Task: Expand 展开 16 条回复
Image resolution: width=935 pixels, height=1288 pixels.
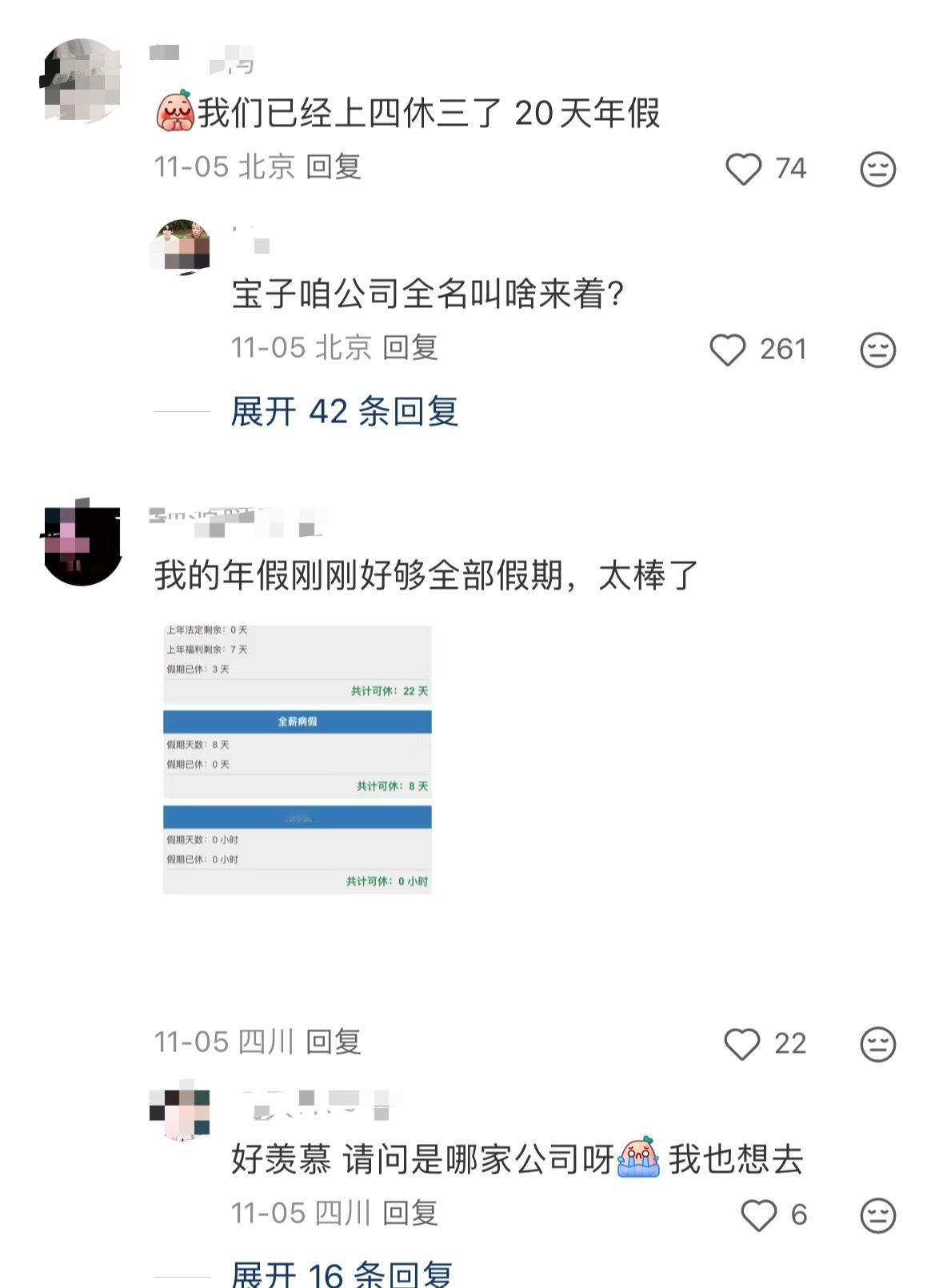Action: point(342,1273)
